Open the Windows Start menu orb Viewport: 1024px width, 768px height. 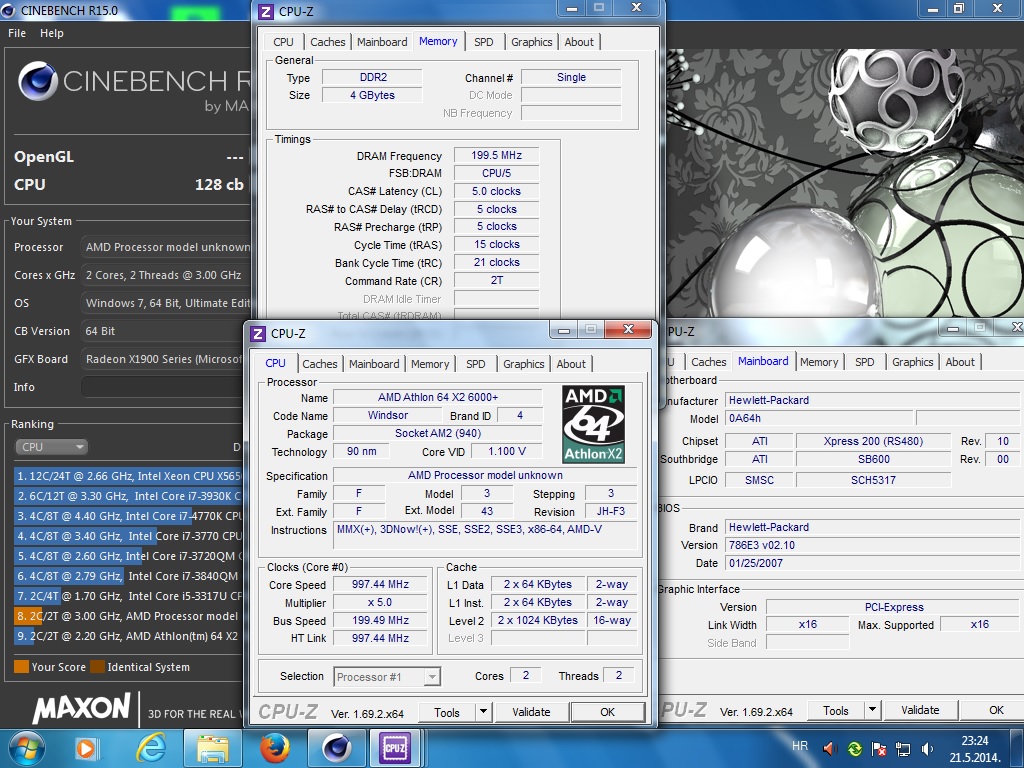point(26,748)
